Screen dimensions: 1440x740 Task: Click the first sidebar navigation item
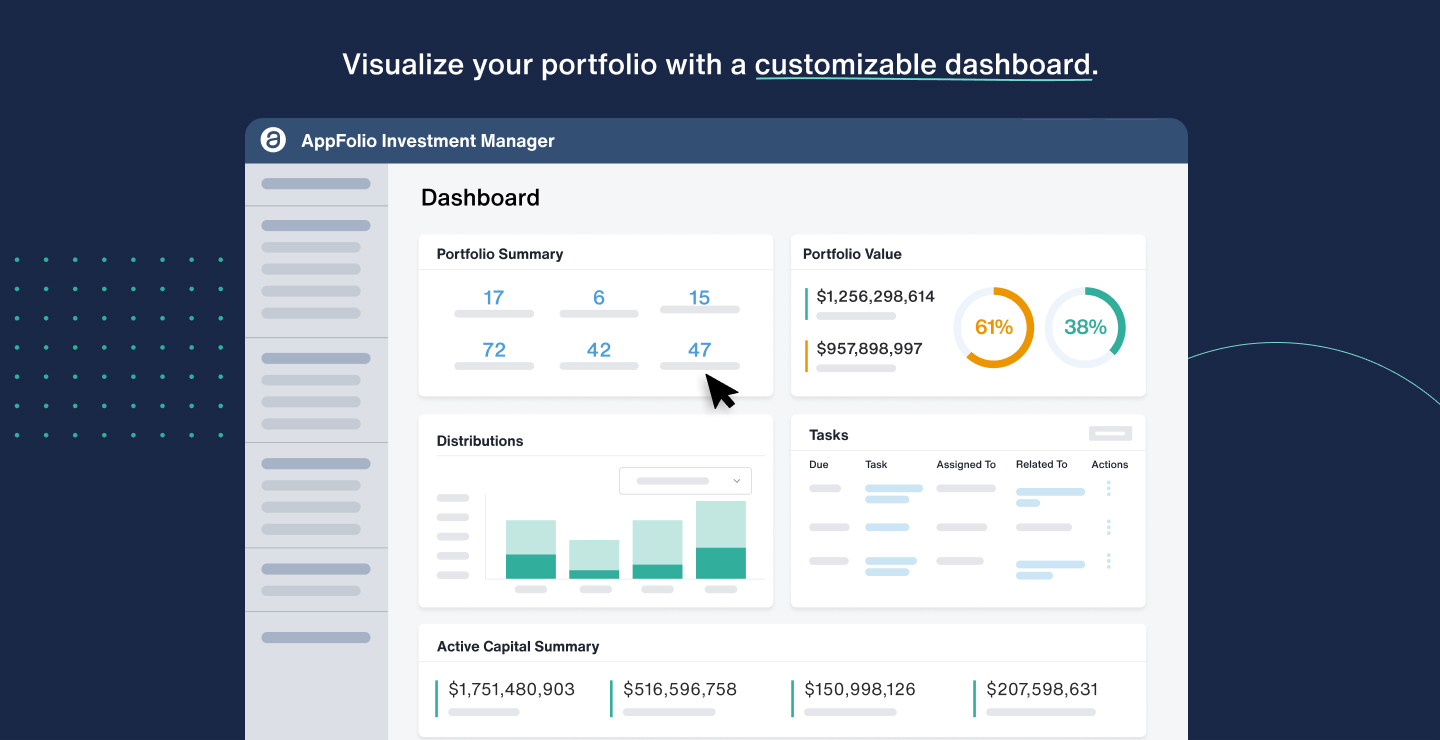pos(316,184)
